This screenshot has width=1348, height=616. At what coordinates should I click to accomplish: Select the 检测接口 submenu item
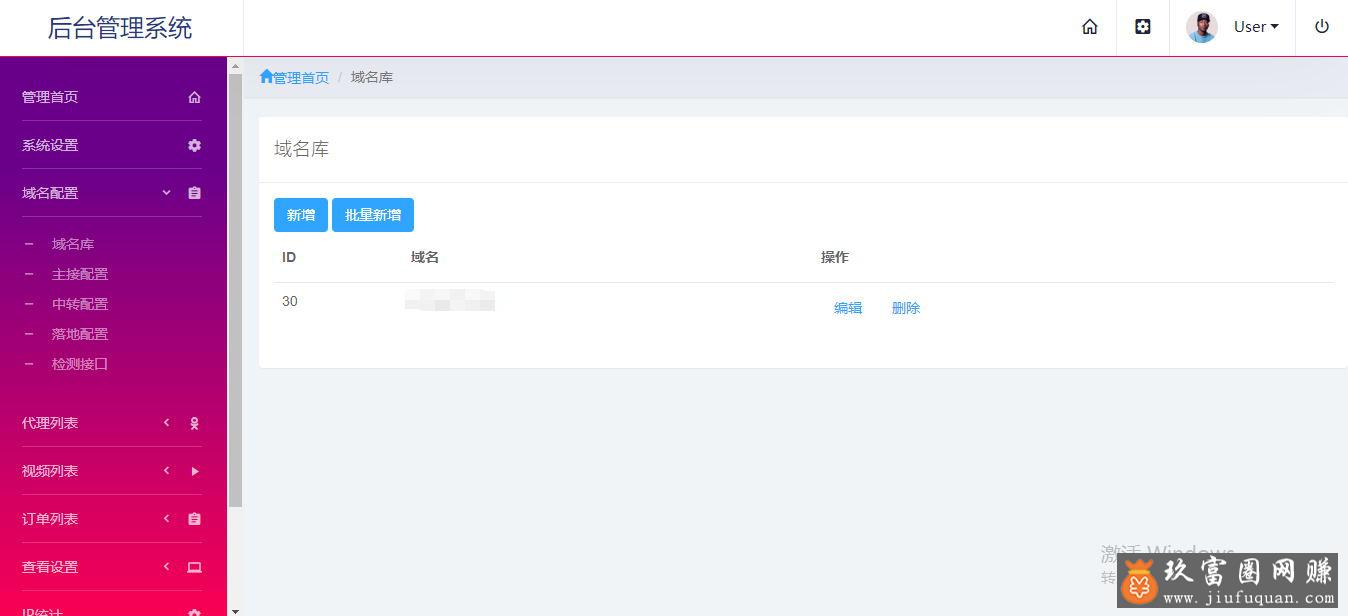click(80, 364)
